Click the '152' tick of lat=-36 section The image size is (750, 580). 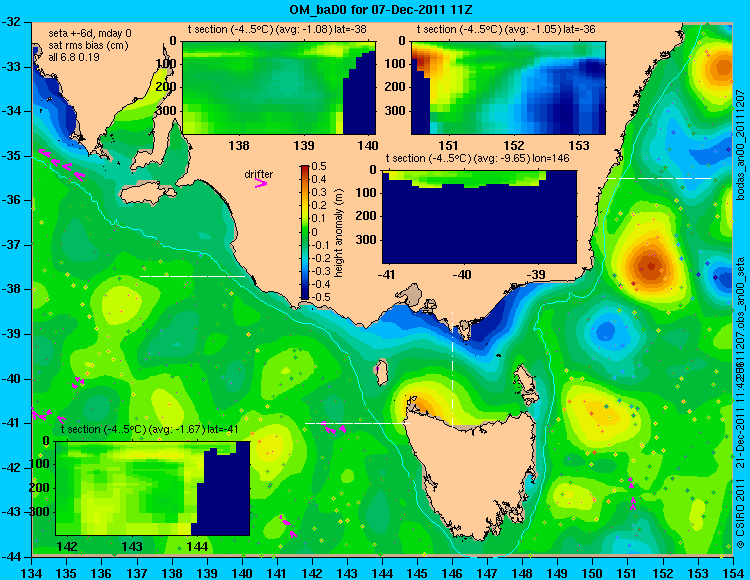514,145
